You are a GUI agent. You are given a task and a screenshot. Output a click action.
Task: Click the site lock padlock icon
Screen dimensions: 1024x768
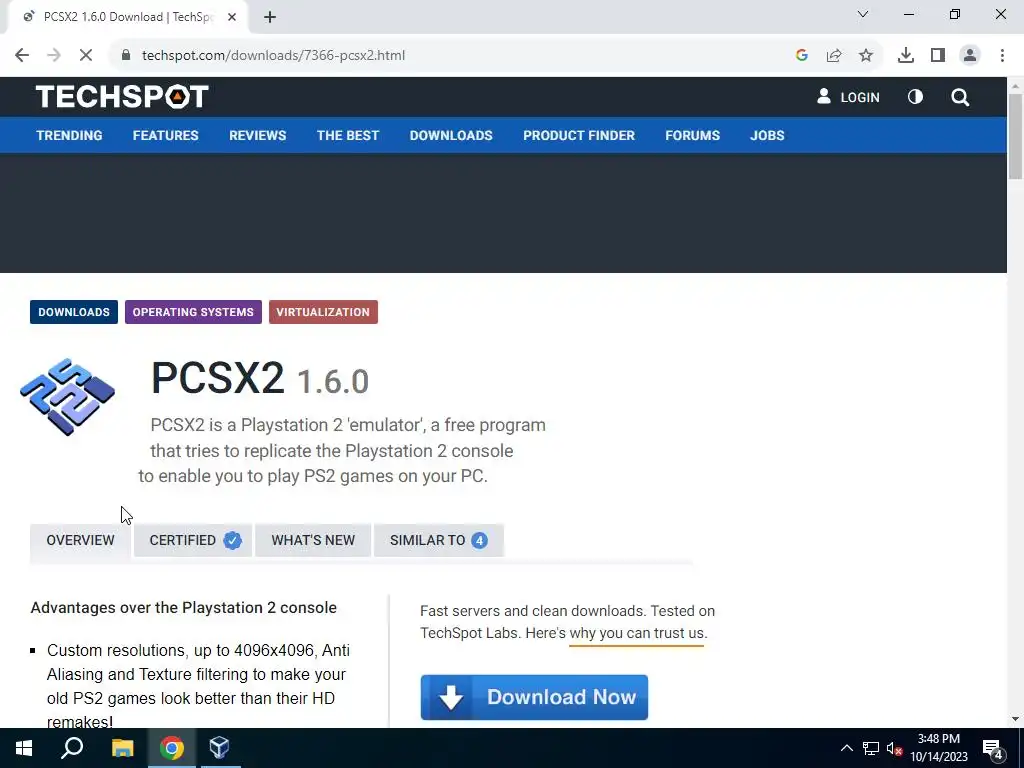coord(126,56)
